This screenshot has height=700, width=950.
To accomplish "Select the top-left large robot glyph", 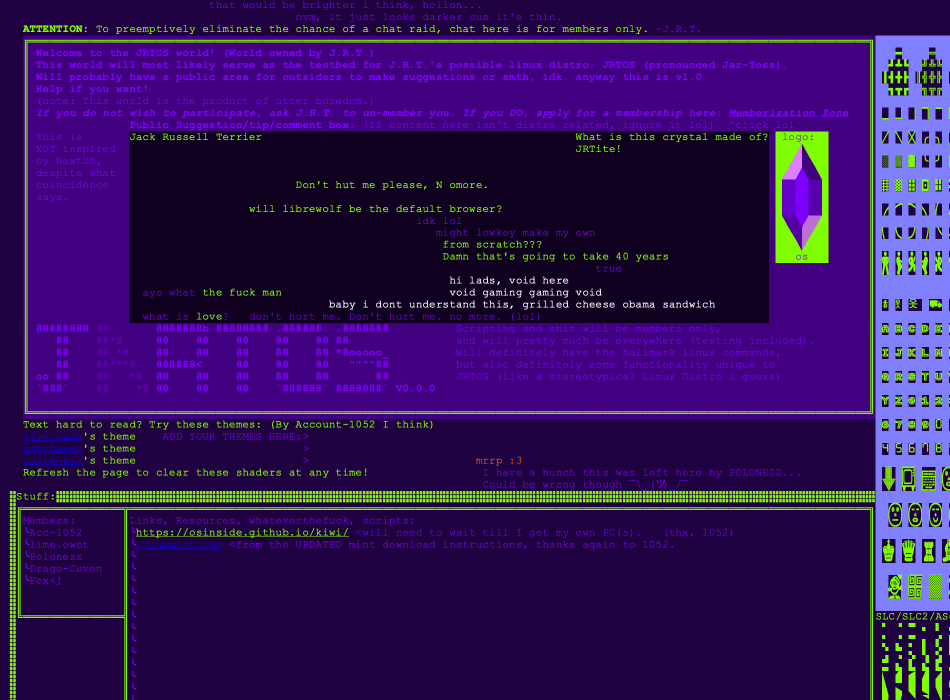I will pos(896,71).
